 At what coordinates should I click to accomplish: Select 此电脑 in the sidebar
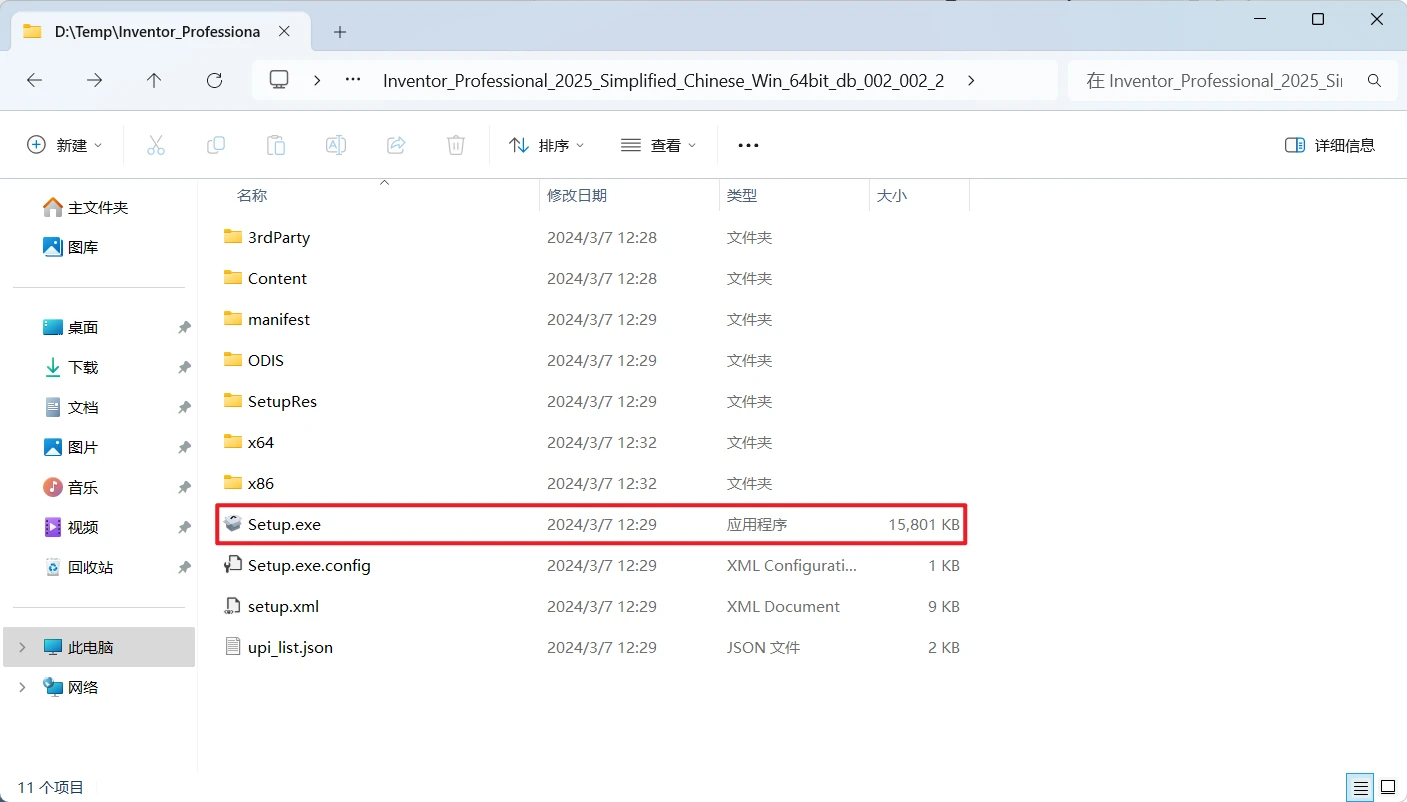click(99, 647)
